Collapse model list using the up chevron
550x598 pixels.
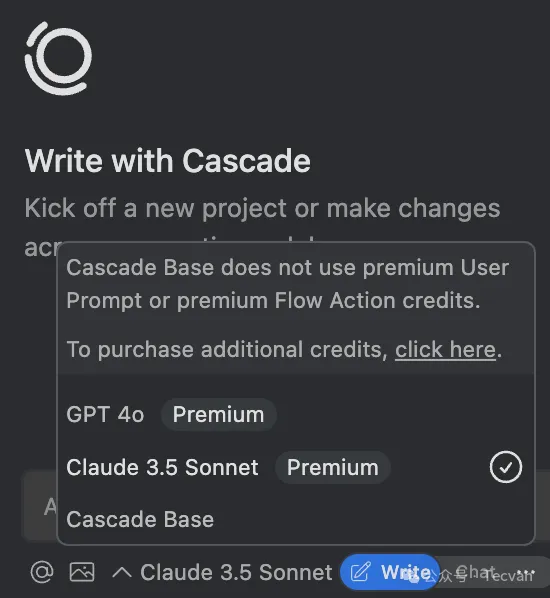(x=122, y=572)
